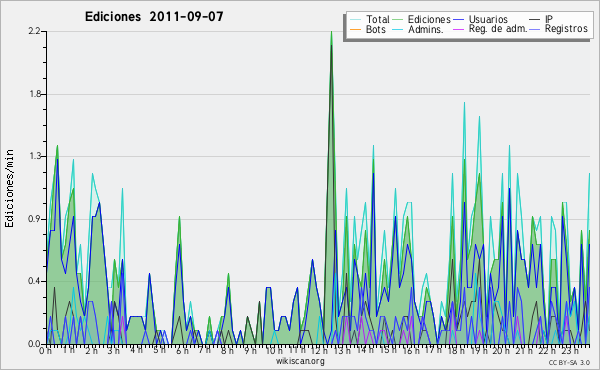The height and width of the screenshot is (370, 600).
Task: Click the black IP legend line swatch
Action: point(535,20)
